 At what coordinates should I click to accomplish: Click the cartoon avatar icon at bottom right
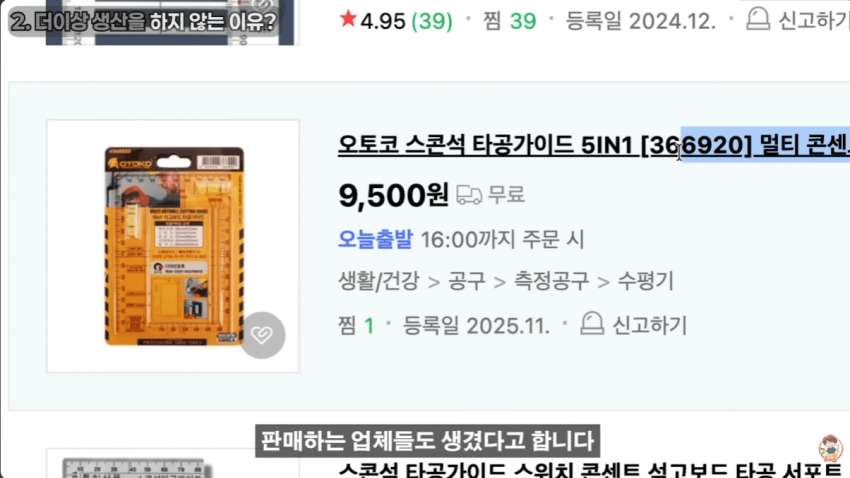pyautogui.click(x=830, y=448)
